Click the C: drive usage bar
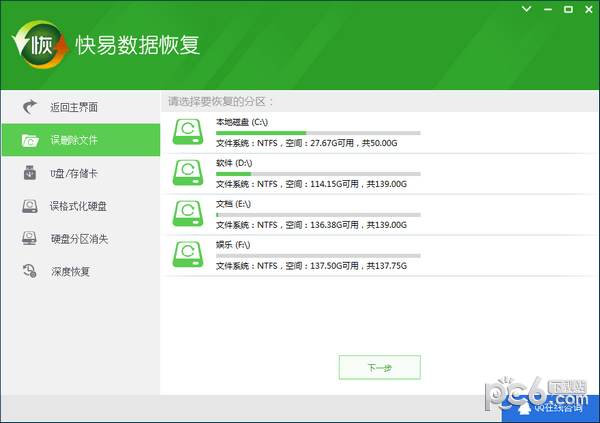Viewport: 600px width, 423px height. (x=318, y=133)
